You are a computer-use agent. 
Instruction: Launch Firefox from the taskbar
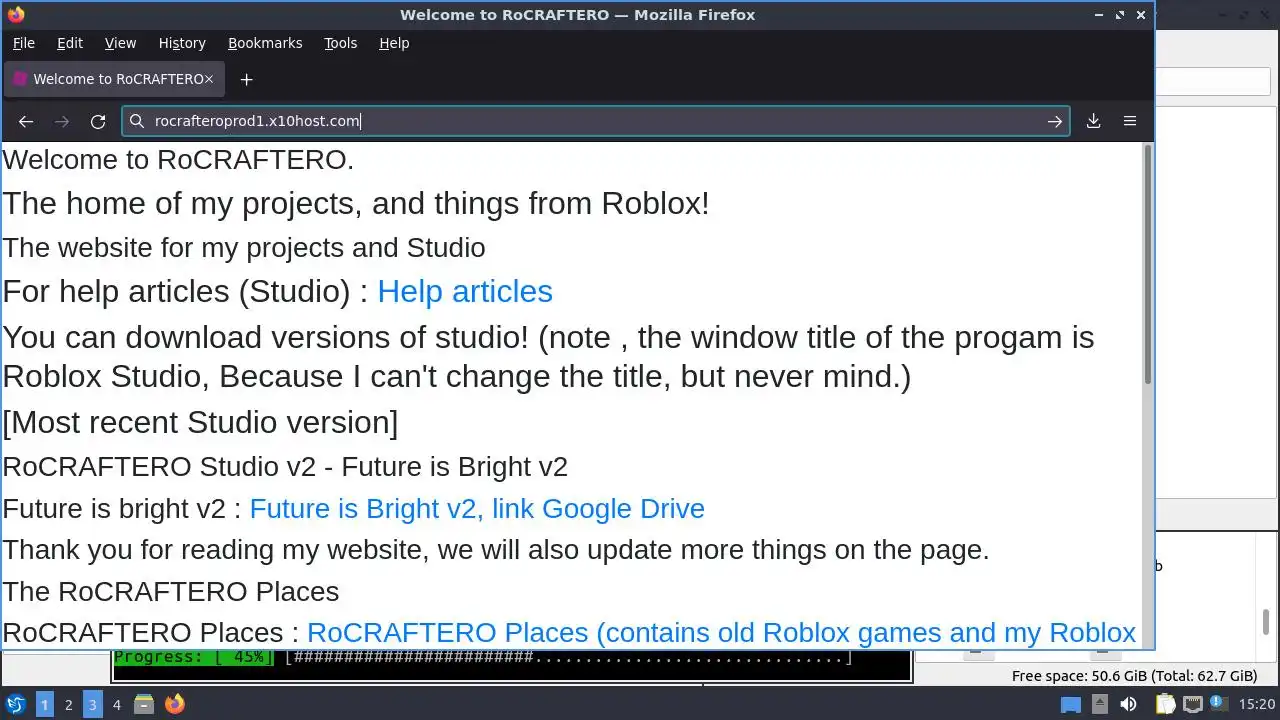pyautogui.click(x=175, y=704)
